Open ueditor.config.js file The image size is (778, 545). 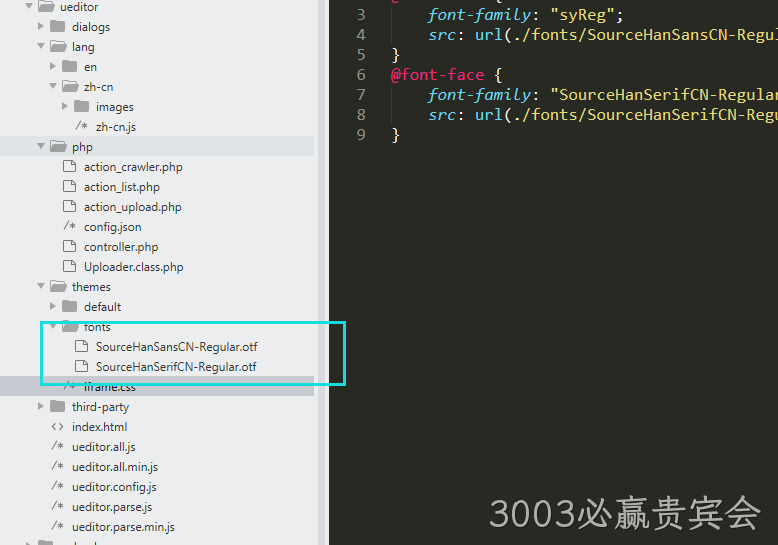[x=114, y=487]
